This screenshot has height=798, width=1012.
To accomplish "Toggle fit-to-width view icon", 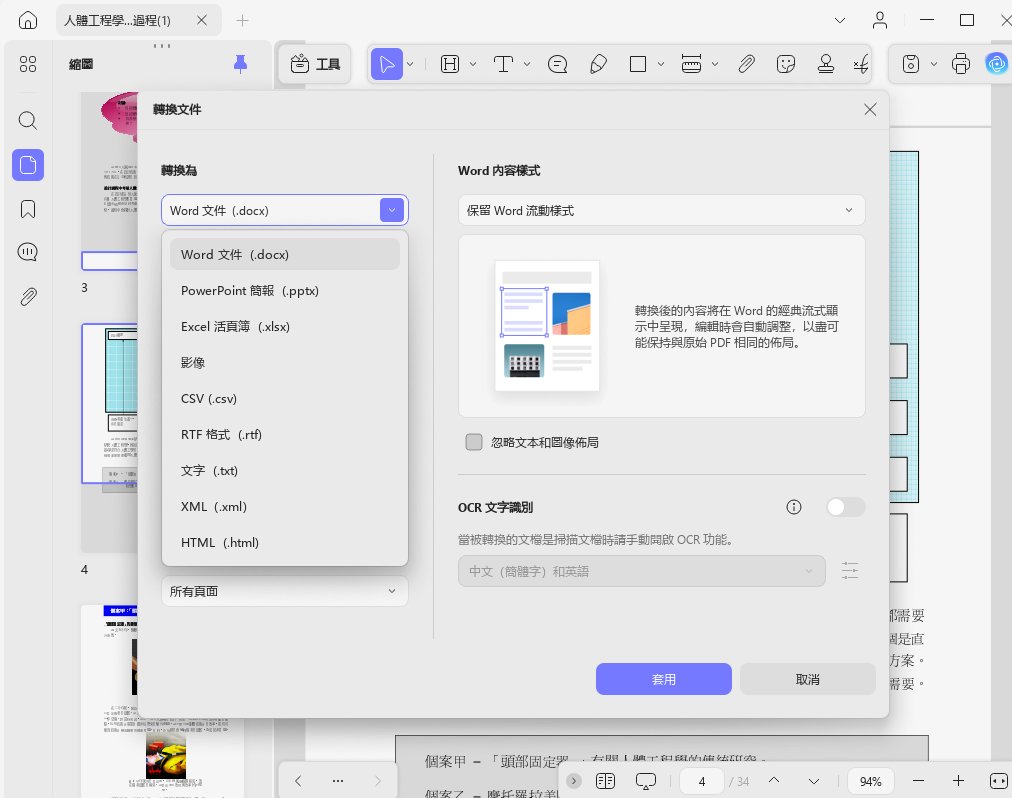I will 998,781.
